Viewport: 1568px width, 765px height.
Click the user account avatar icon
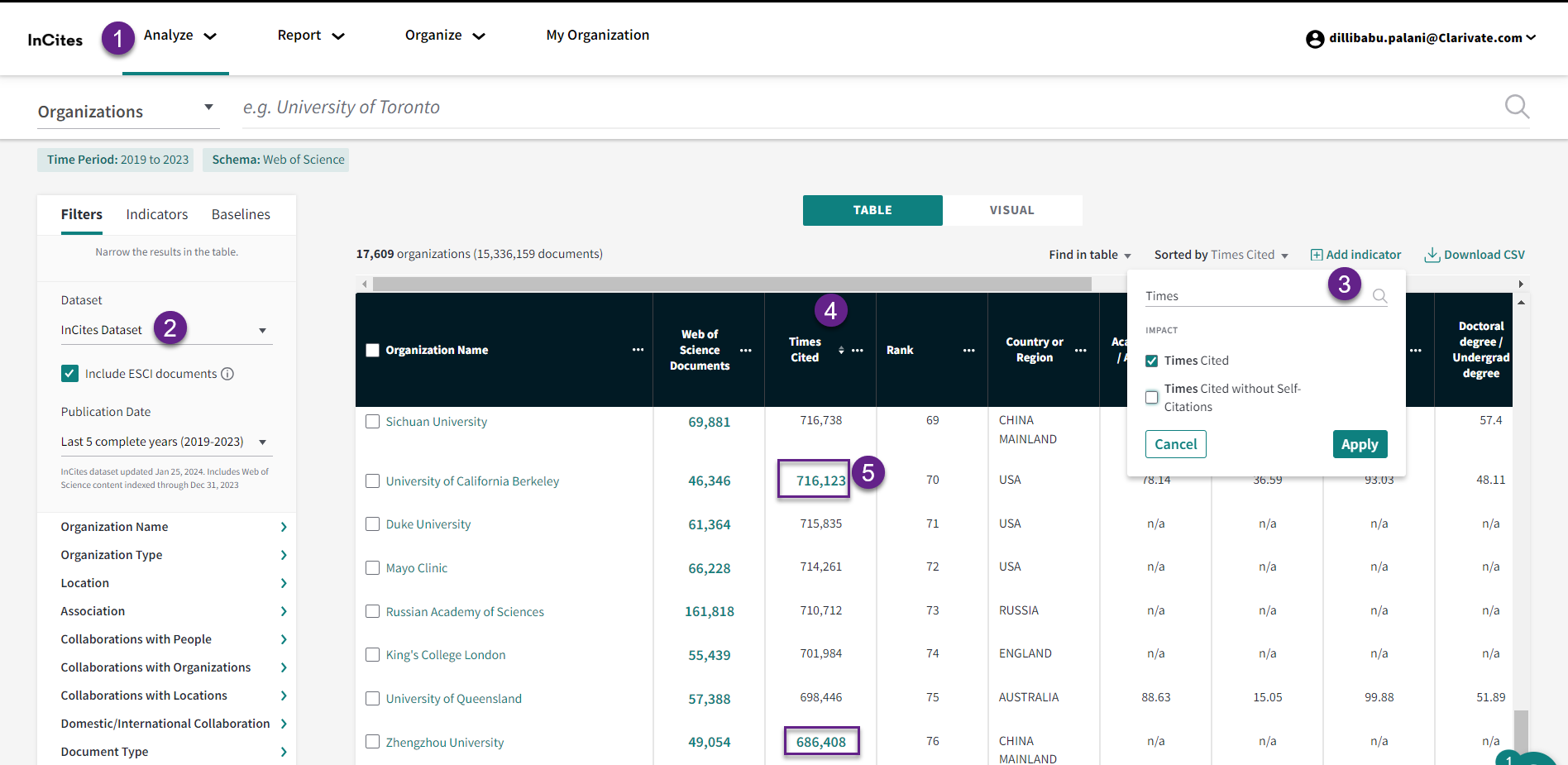1315,39
